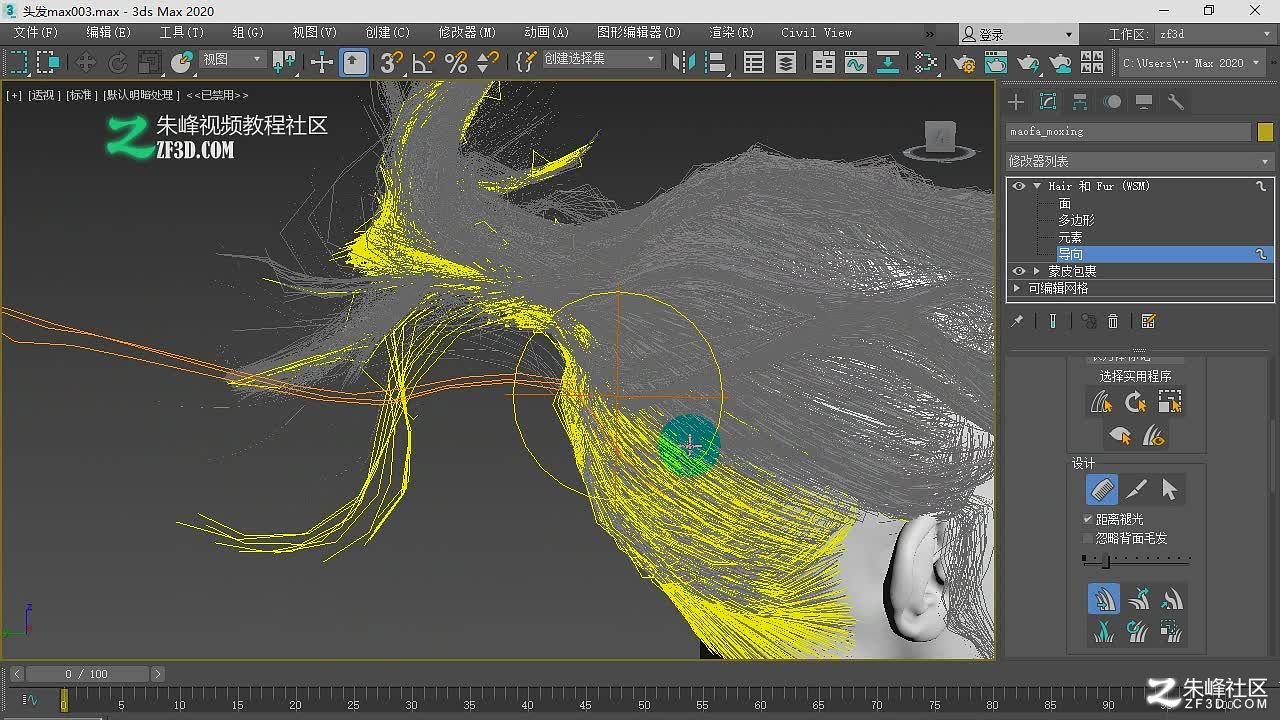The height and width of the screenshot is (720, 1280).
Task: Click the Select and Rotate tool
Action: tap(118, 63)
